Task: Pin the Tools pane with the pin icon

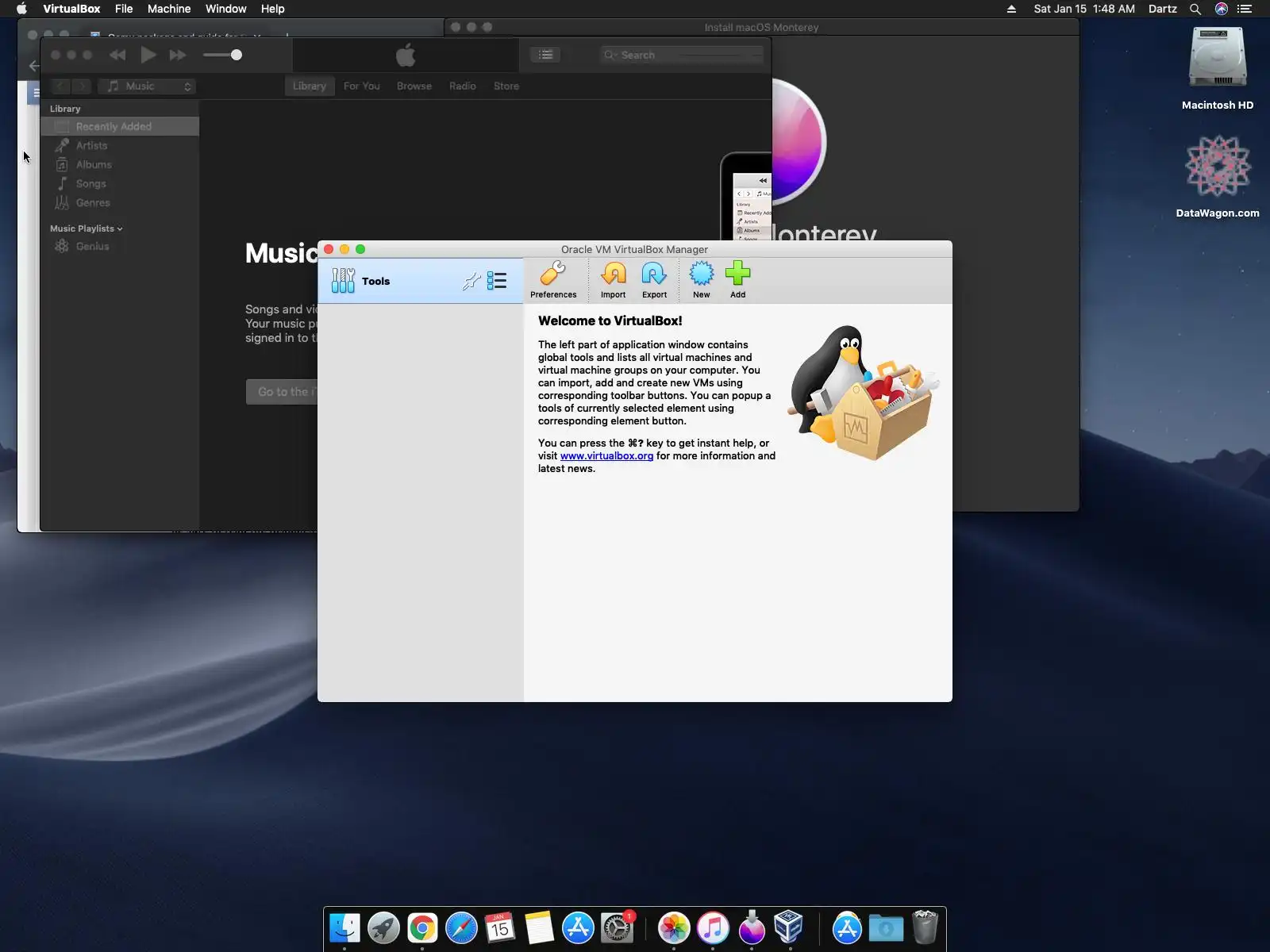Action: pyautogui.click(x=471, y=281)
